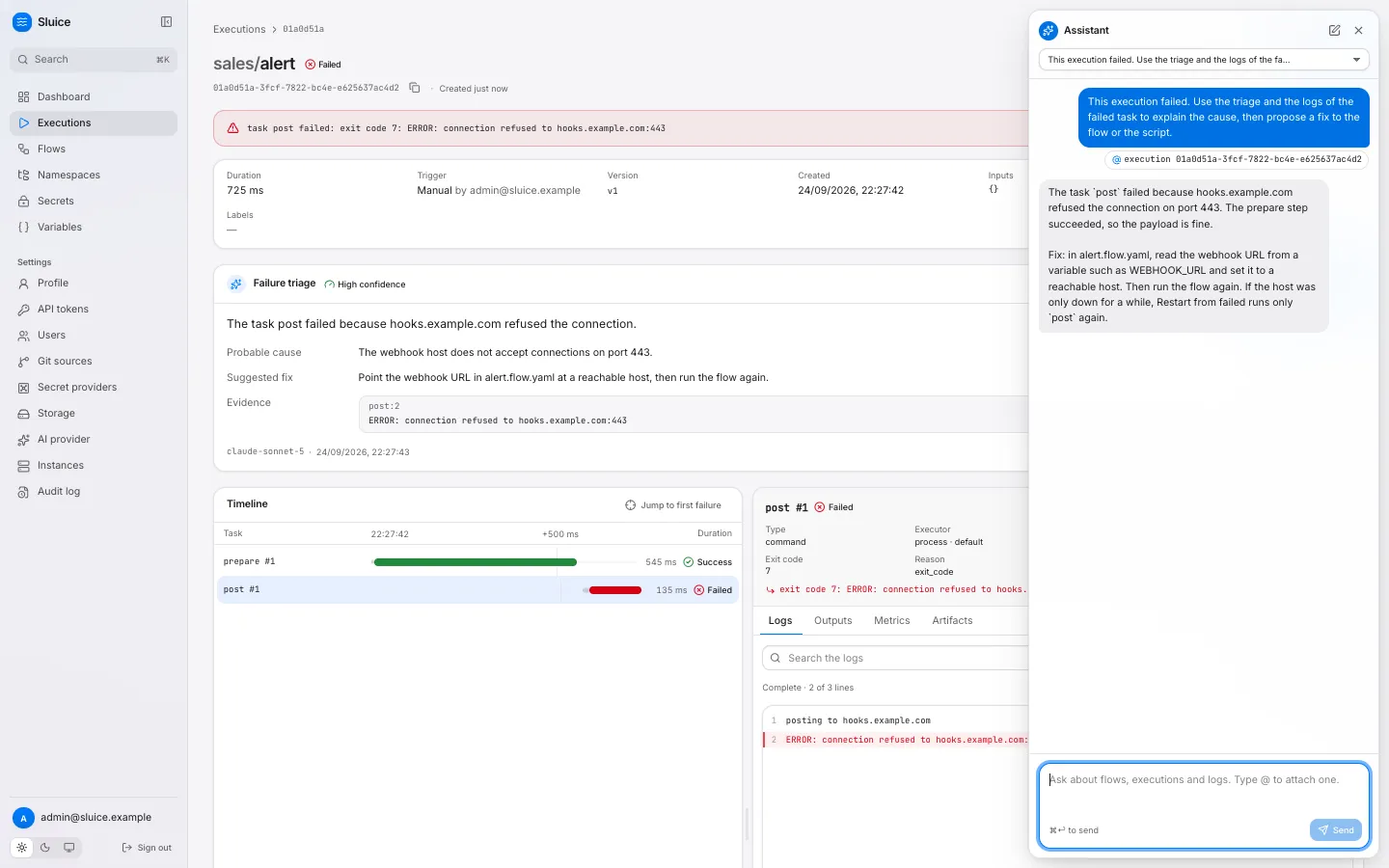Open Users settings
This screenshot has width=1389, height=868.
click(94, 335)
